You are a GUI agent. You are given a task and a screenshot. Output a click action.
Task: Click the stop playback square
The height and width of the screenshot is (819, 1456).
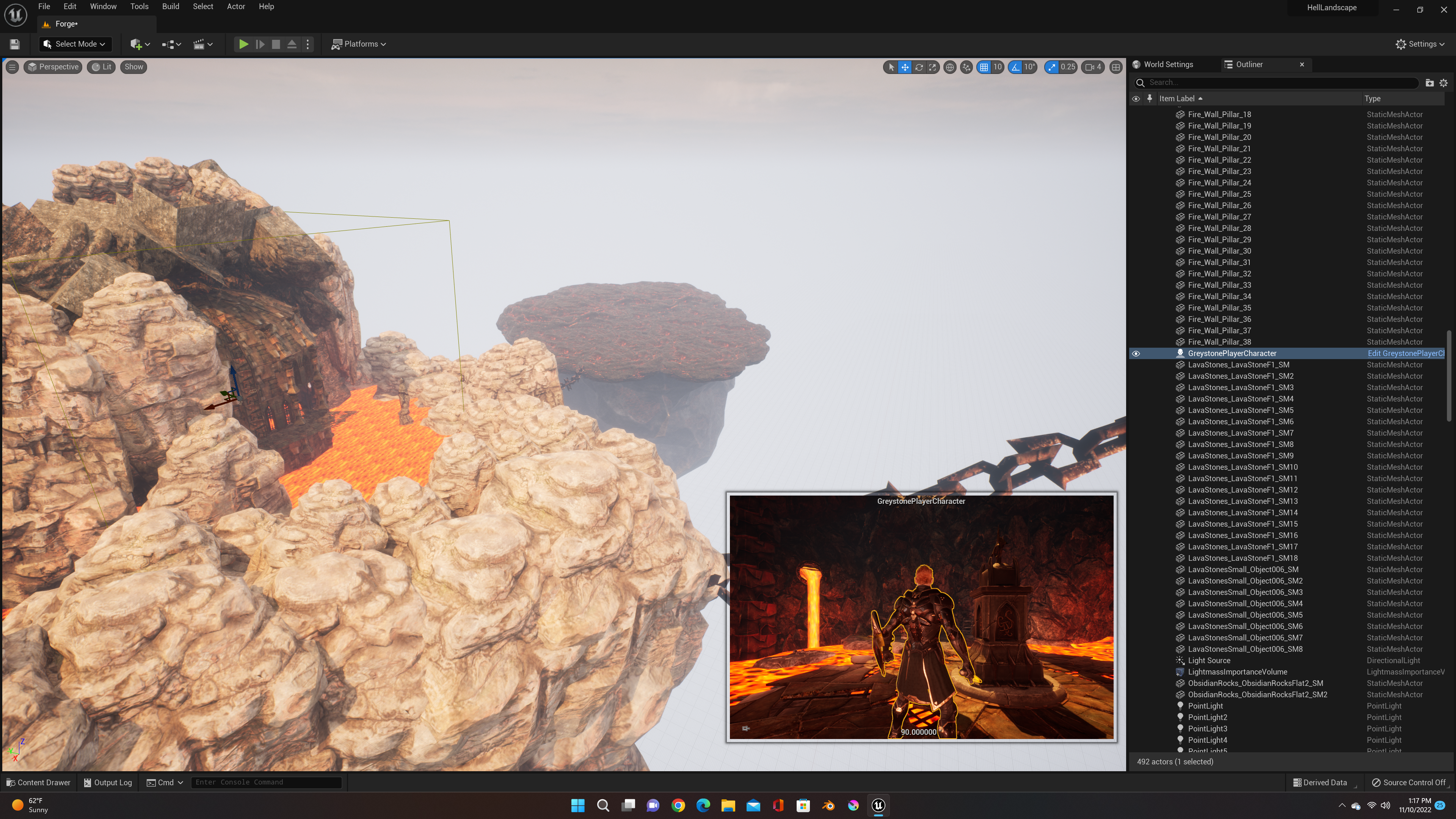(276, 44)
